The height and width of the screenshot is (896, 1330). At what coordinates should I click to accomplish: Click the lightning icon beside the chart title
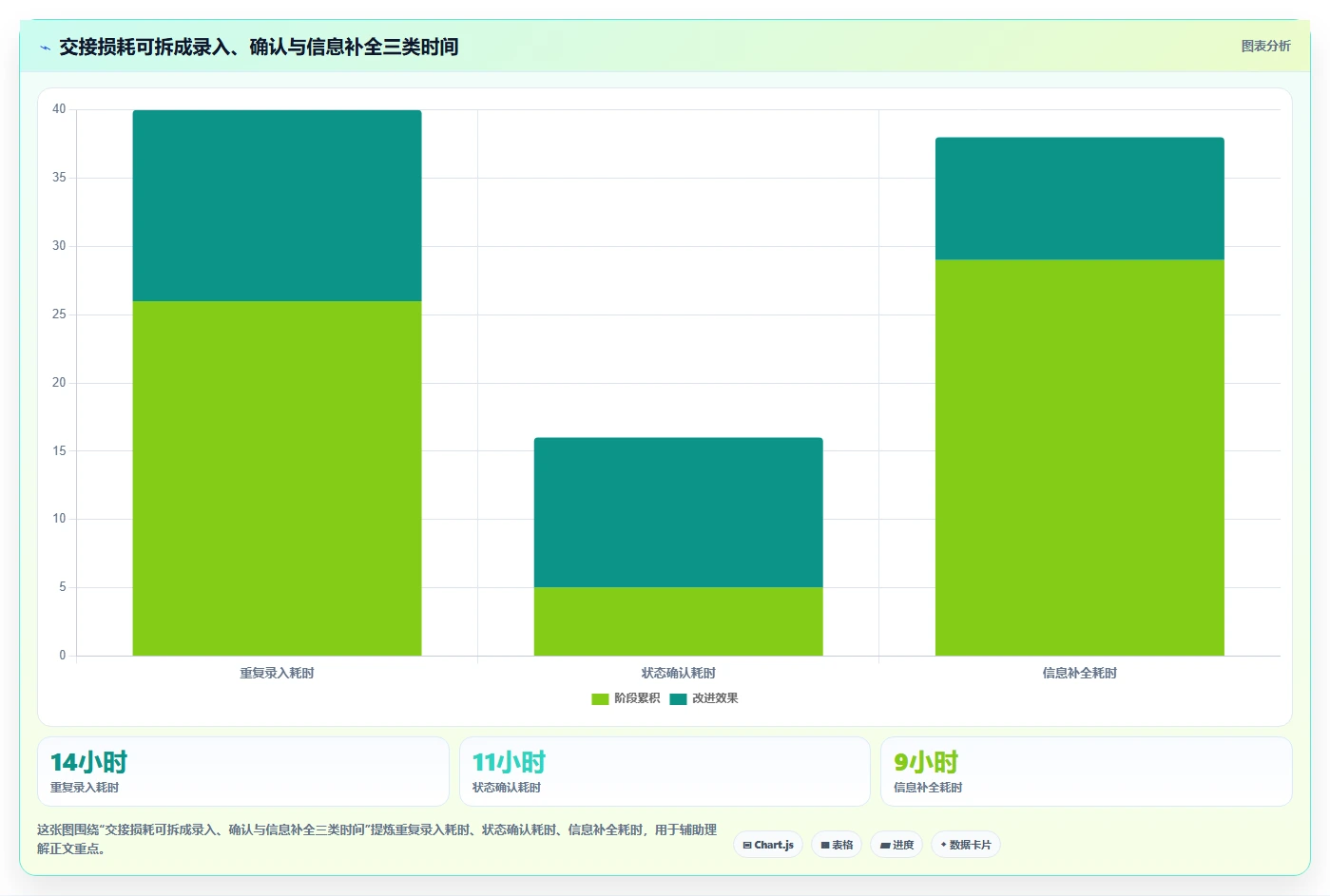45,48
